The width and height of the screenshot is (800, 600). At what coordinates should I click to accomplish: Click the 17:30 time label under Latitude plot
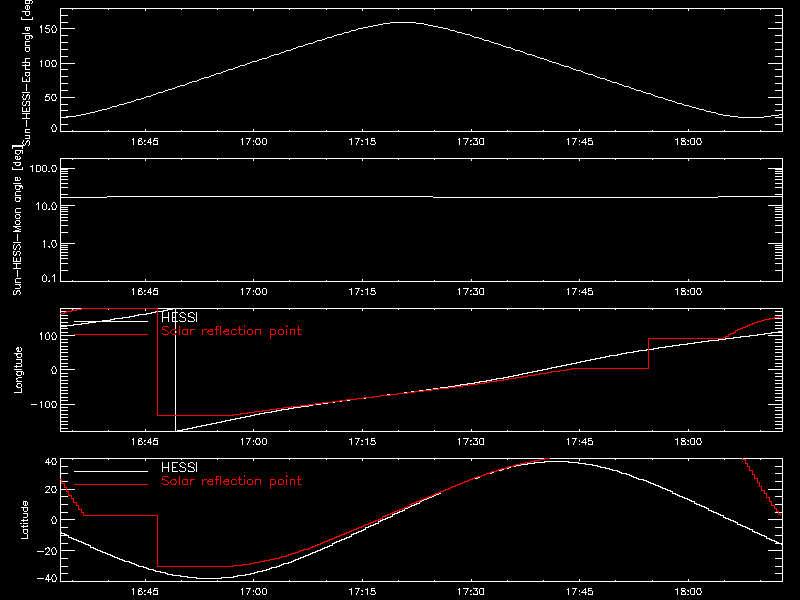point(470,592)
